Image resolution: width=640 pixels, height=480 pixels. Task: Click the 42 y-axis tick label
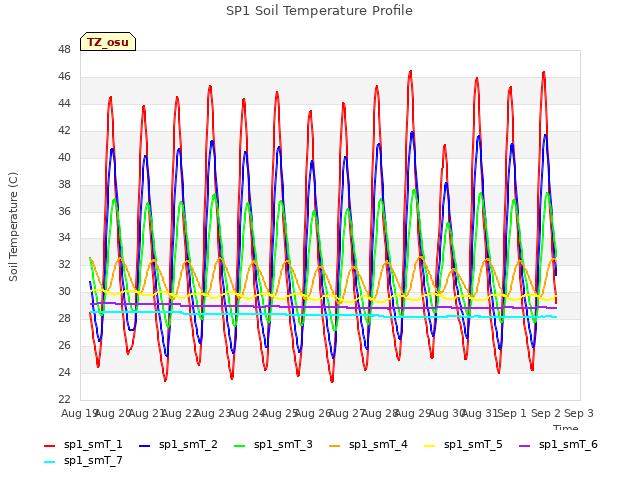pos(64,130)
